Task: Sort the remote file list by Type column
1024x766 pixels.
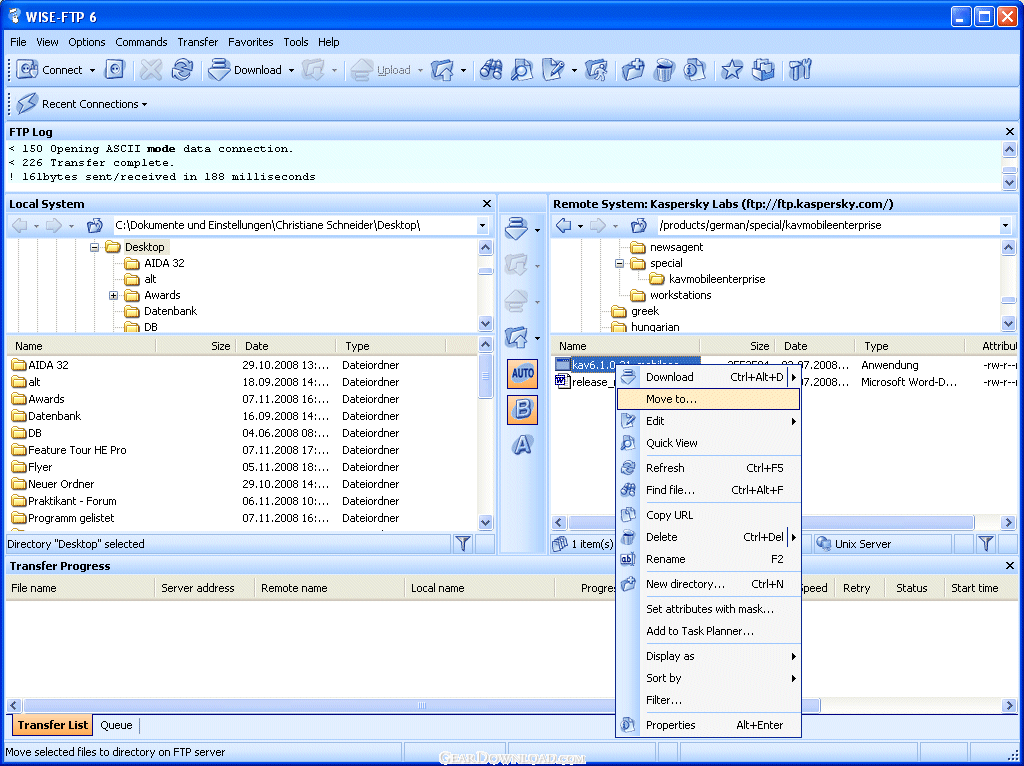Action: coord(910,346)
